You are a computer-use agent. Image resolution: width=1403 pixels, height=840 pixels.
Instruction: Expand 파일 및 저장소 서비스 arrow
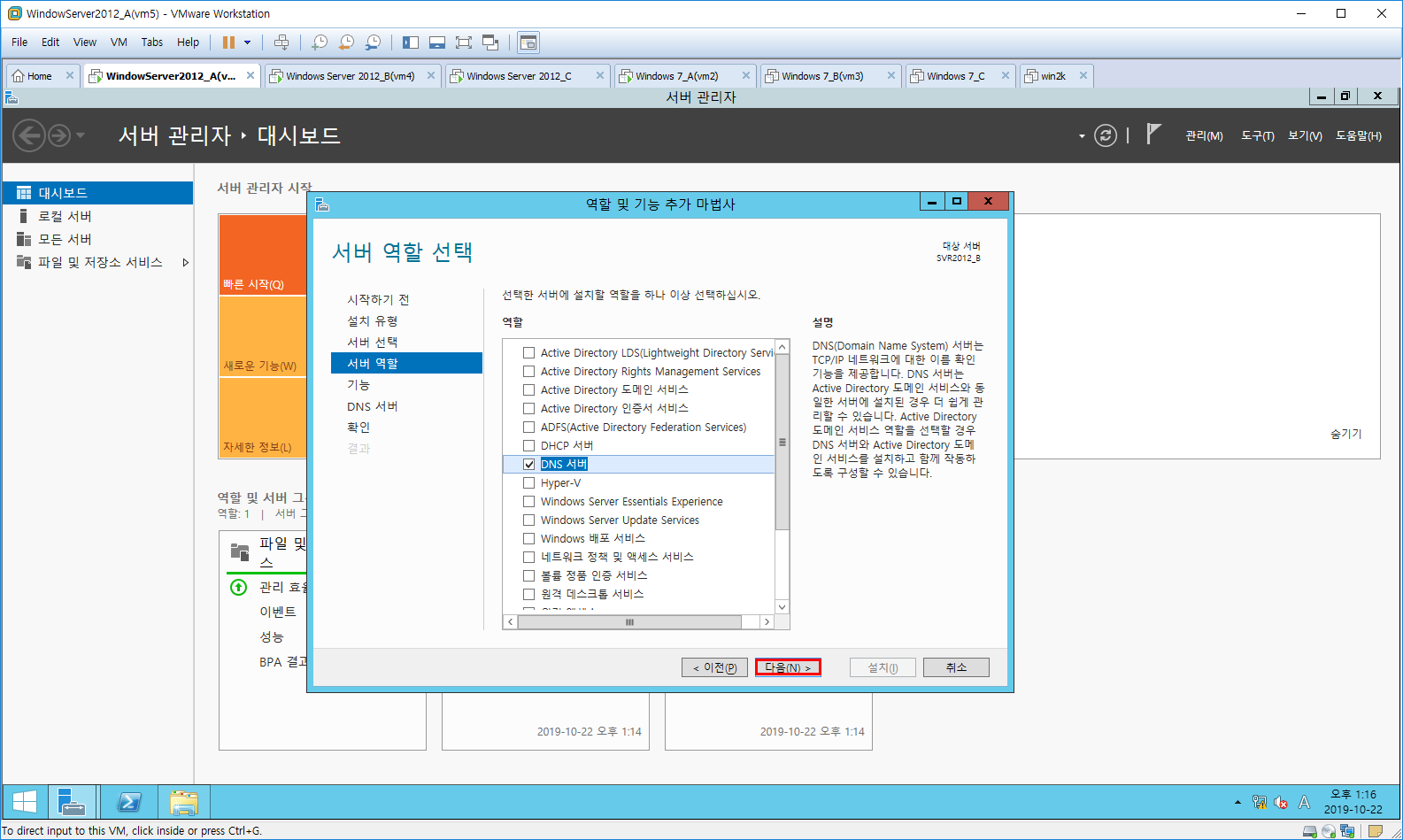[185, 262]
